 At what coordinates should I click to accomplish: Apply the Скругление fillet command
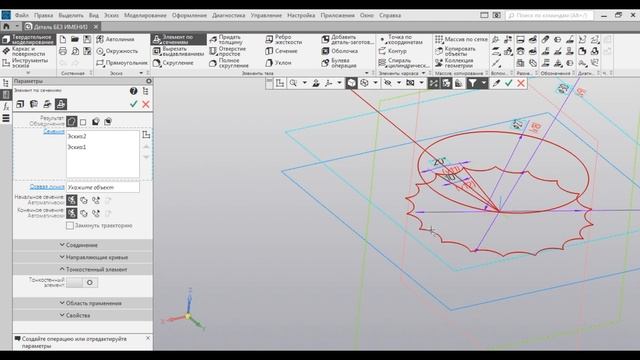click(x=173, y=63)
